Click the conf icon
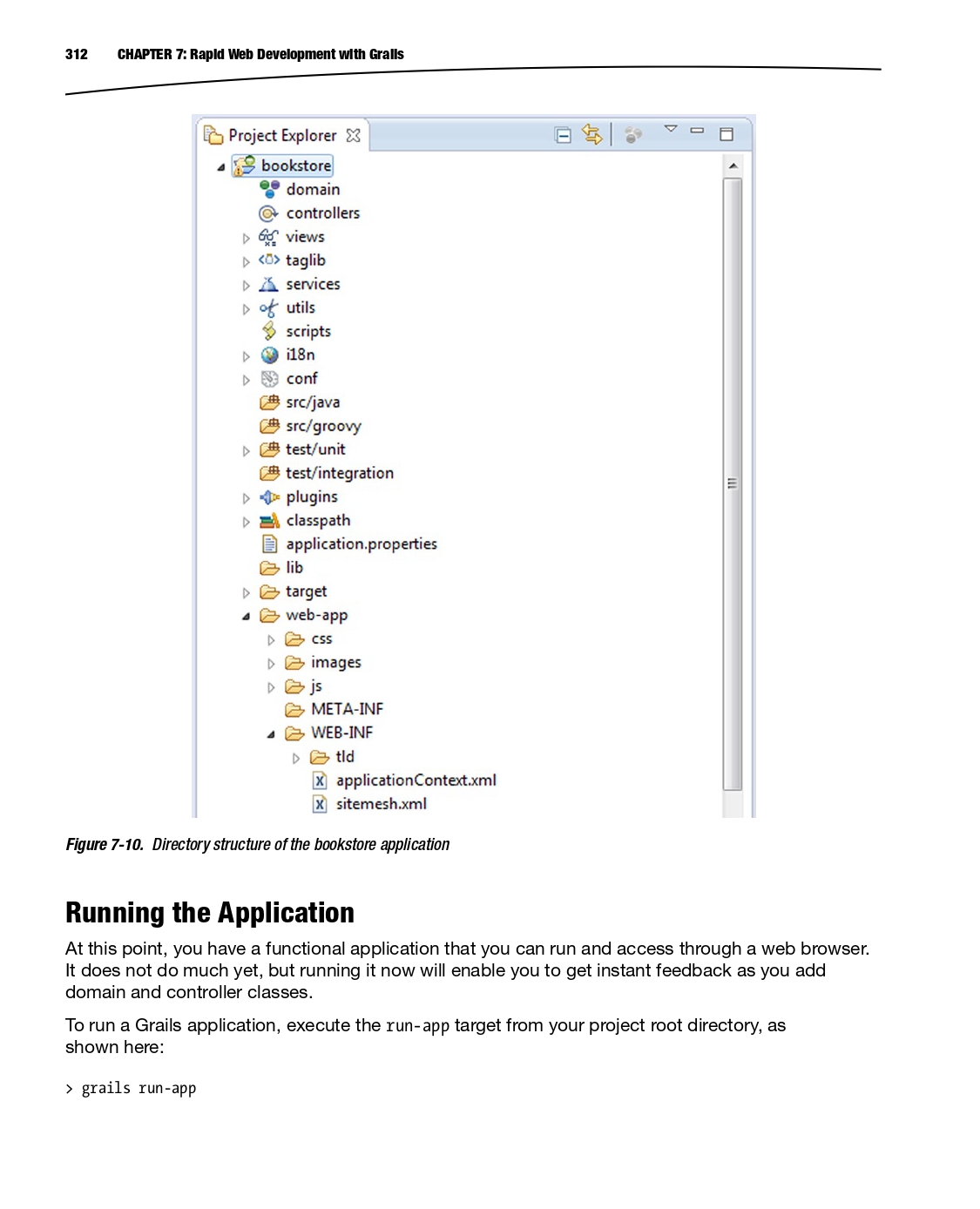The height and width of the screenshot is (1209, 980). pos(270,379)
